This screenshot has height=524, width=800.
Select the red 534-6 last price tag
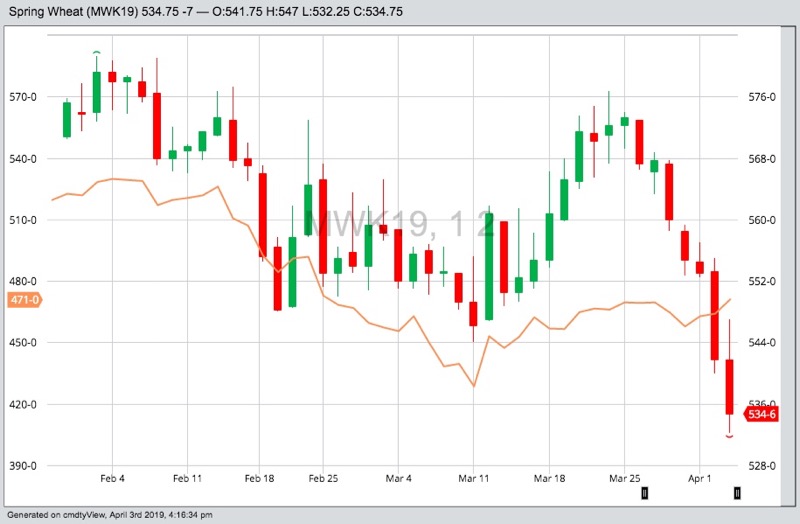click(762, 414)
